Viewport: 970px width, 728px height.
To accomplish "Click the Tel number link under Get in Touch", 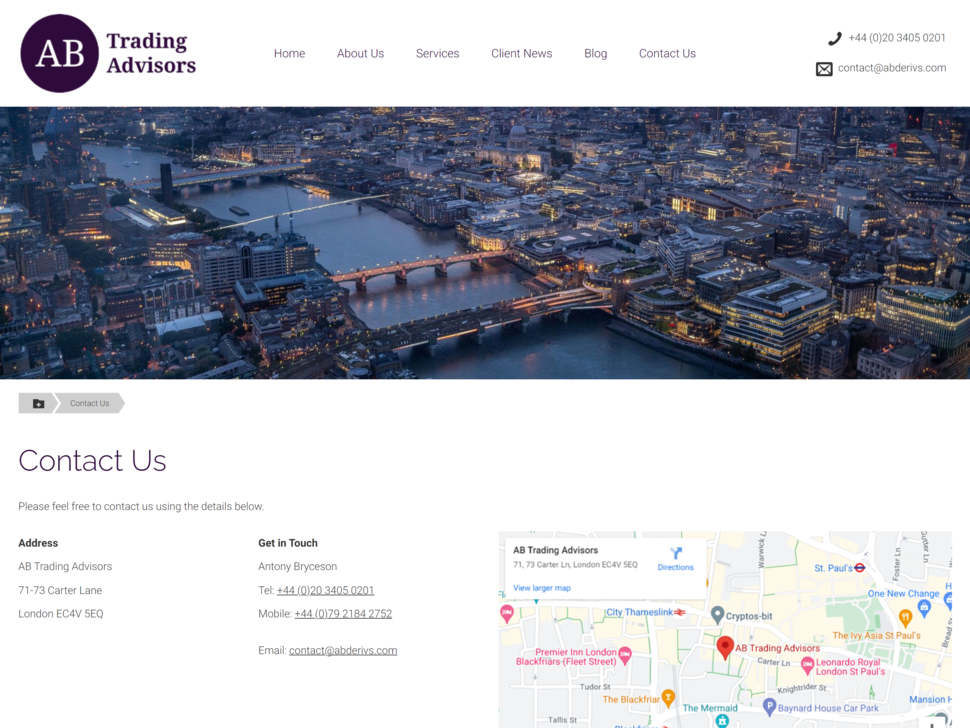I will [325, 590].
